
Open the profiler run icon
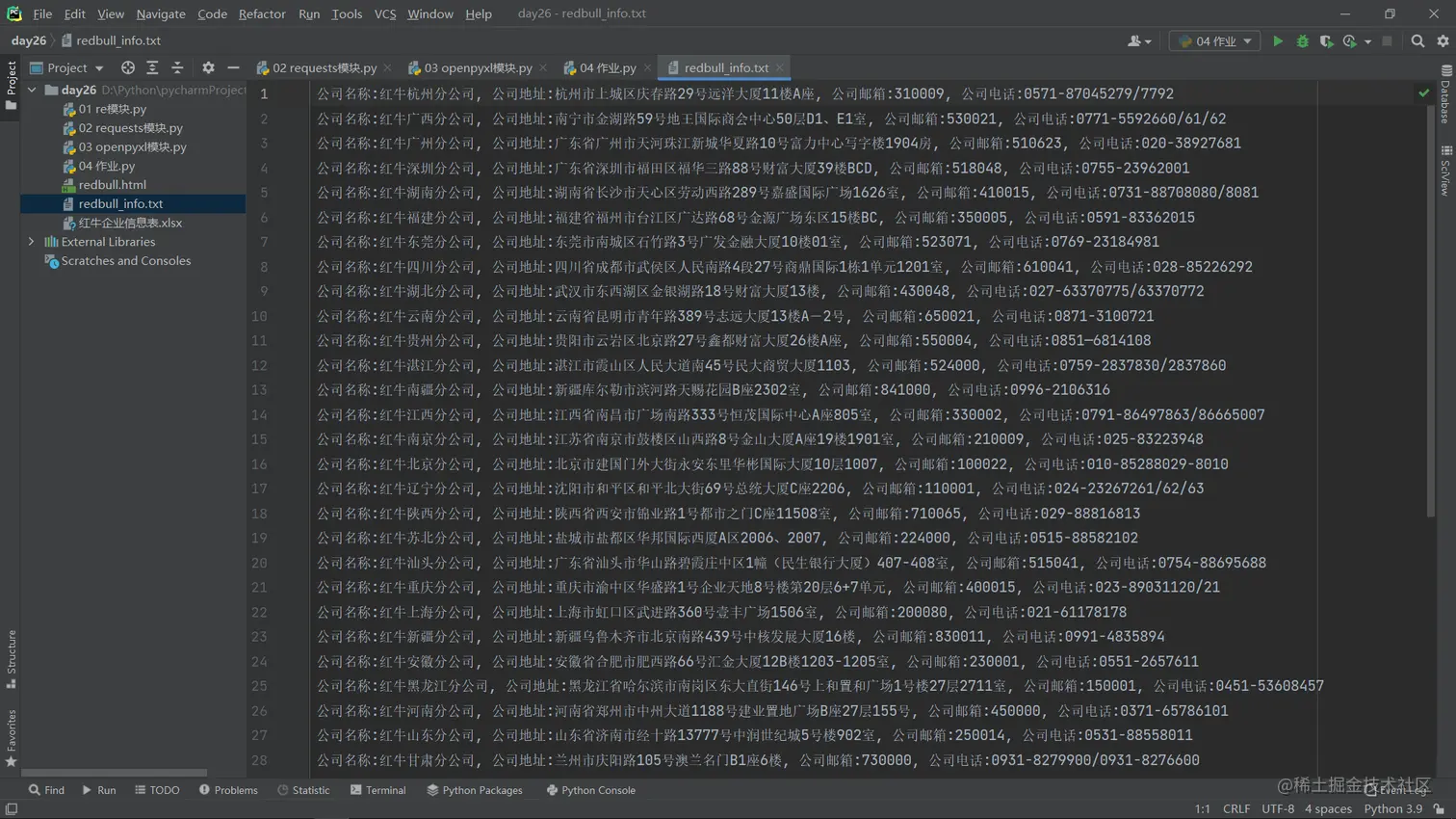(x=1349, y=41)
